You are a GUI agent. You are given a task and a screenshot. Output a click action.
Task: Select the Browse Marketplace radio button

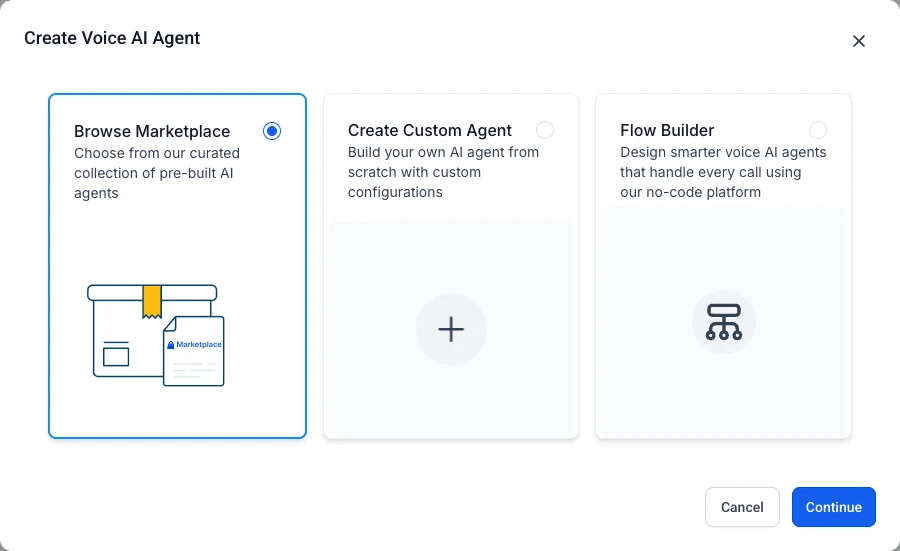(272, 131)
